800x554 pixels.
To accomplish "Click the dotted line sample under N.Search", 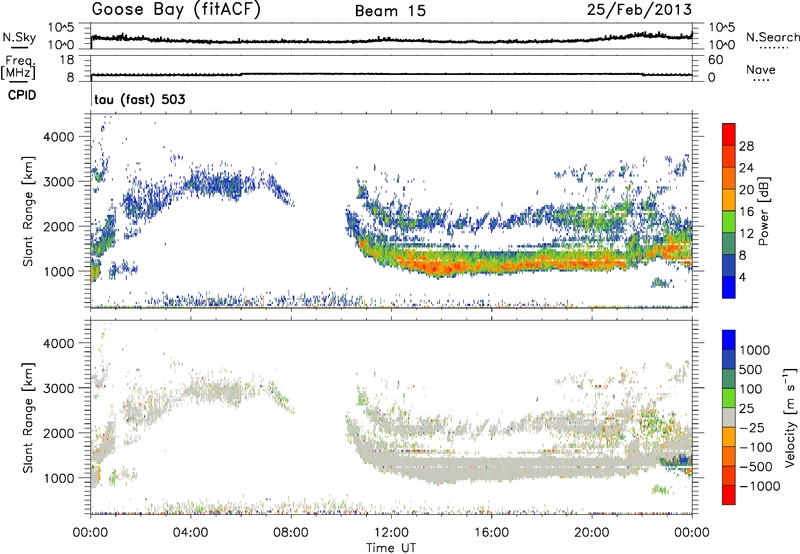I will [x=773, y=48].
